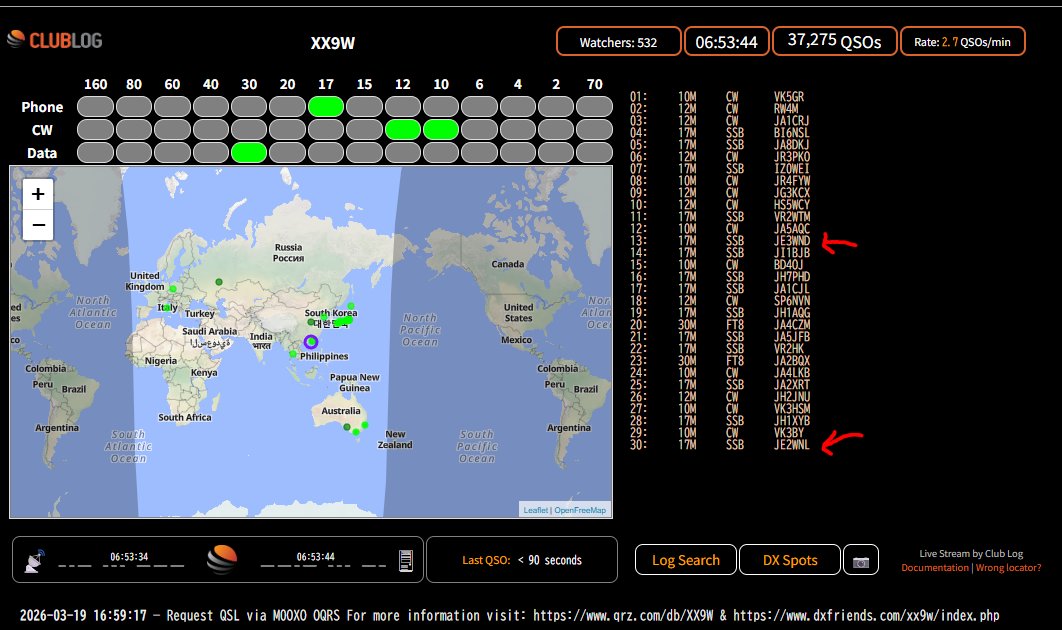The image size is (1062, 630).
Task: Click callsign SP6NVN in log list
Action: tap(792, 301)
